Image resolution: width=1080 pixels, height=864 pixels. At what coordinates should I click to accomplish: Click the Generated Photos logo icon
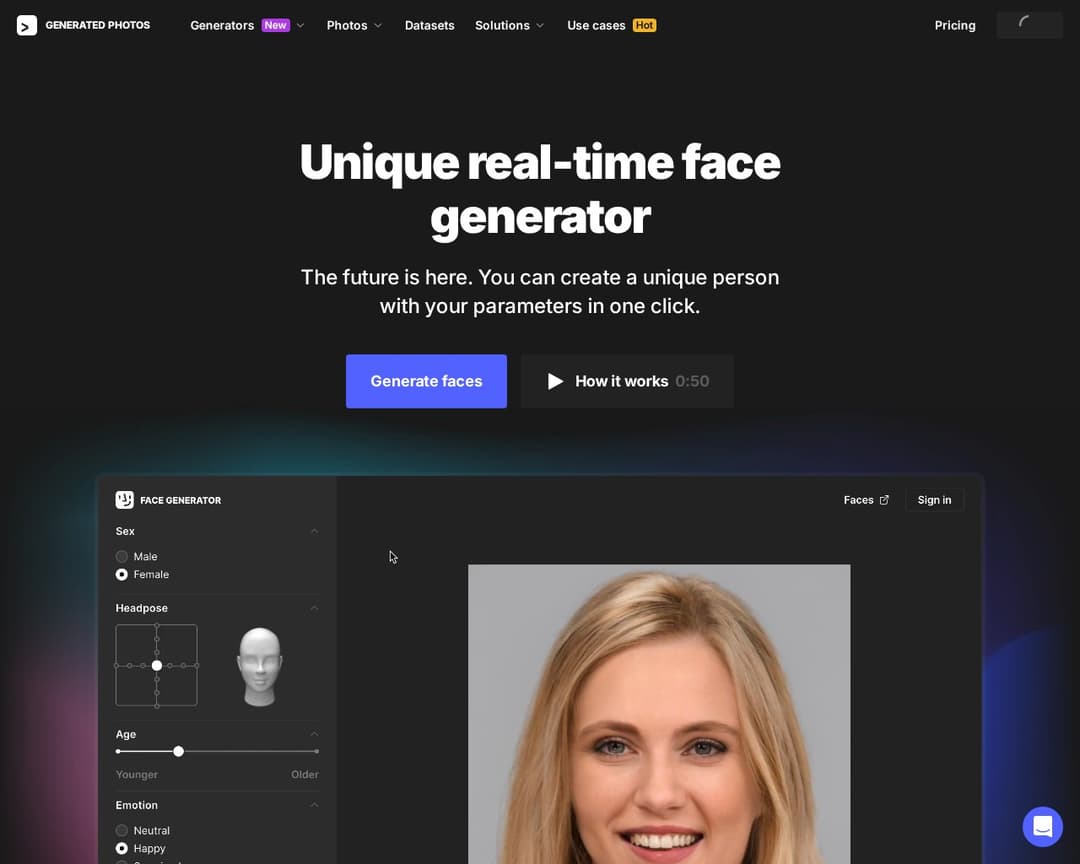[x=27, y=25]
